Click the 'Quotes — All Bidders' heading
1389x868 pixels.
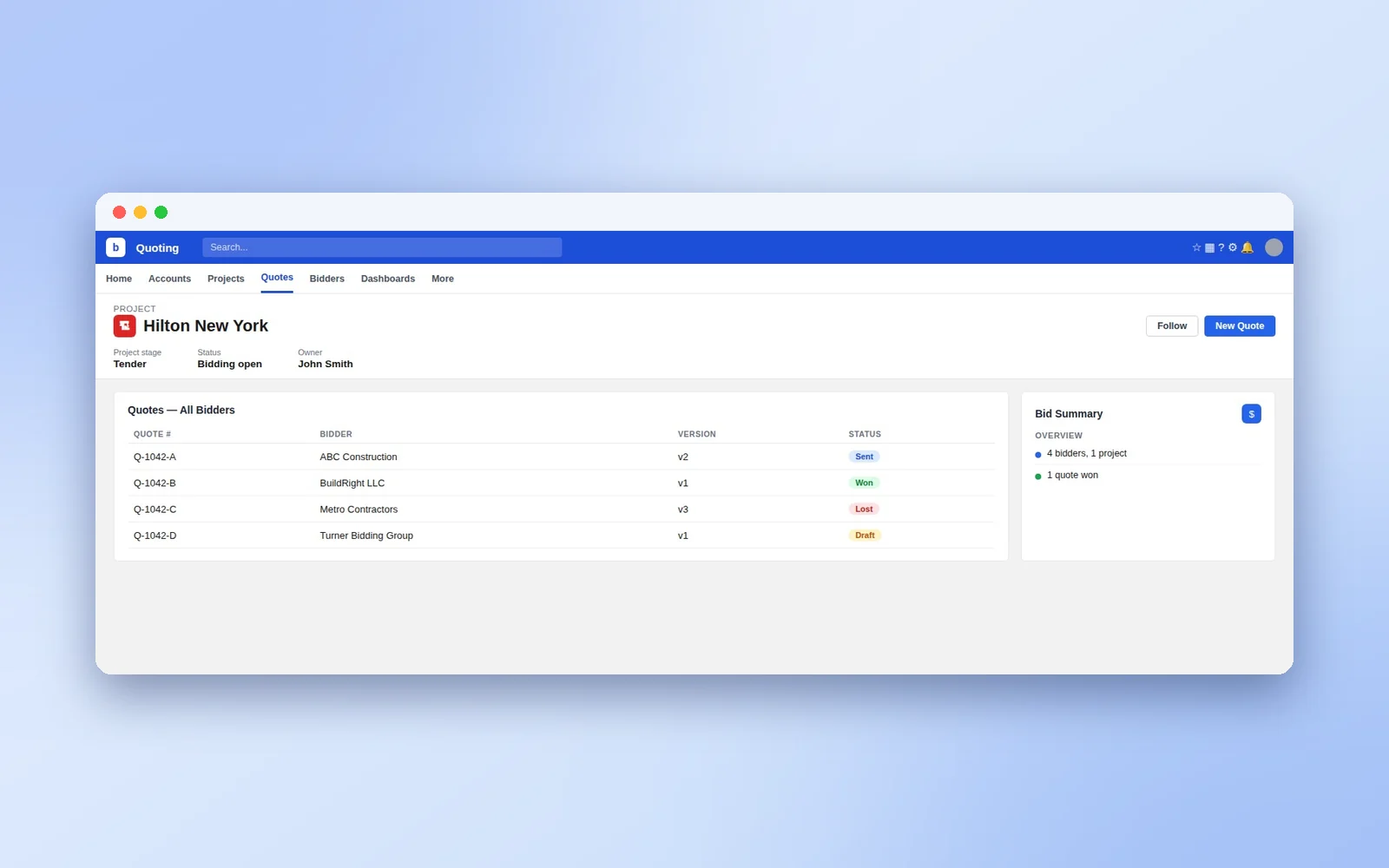tap(181, 411)
